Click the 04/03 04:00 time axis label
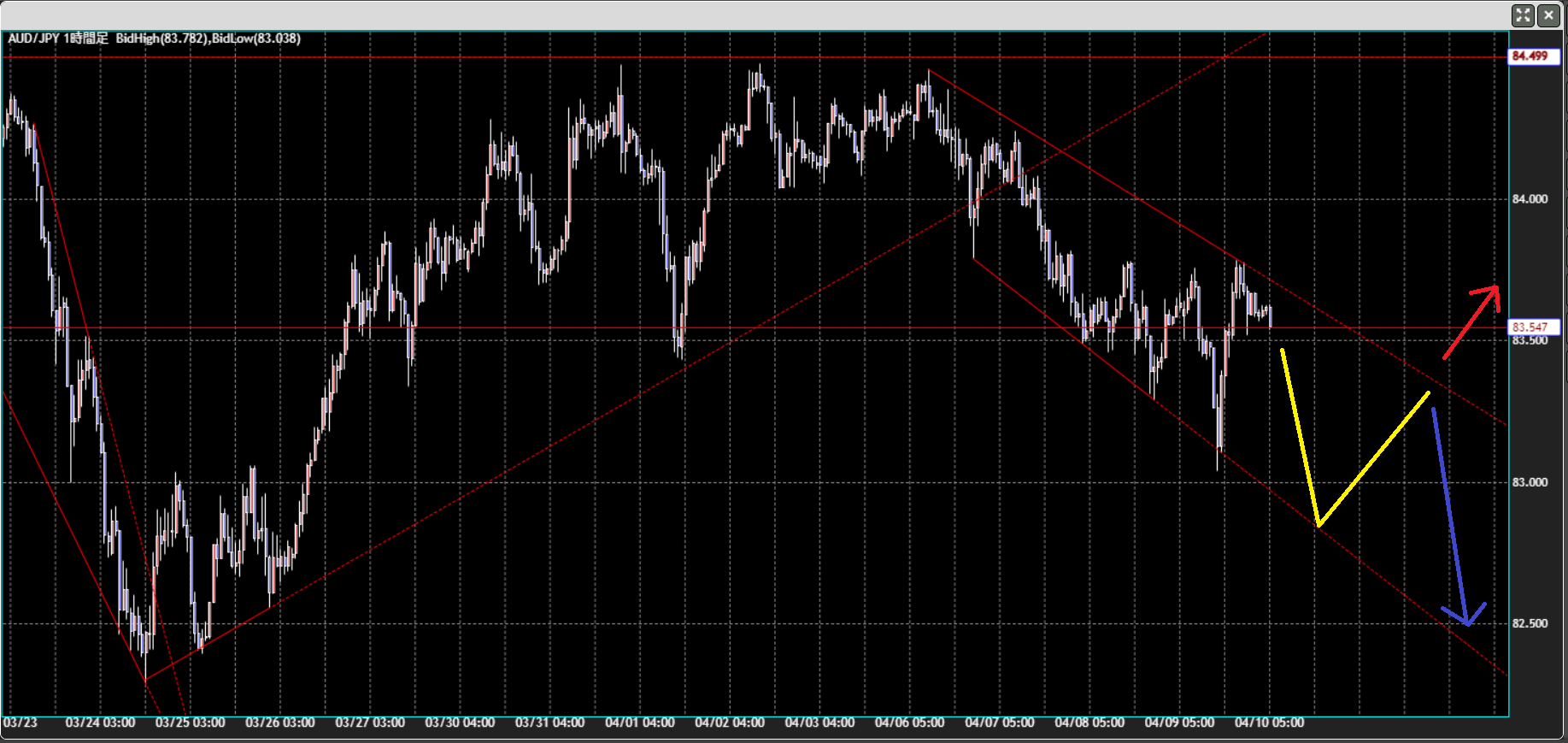Screen dimensions: 1568x743 pos(819,723)
